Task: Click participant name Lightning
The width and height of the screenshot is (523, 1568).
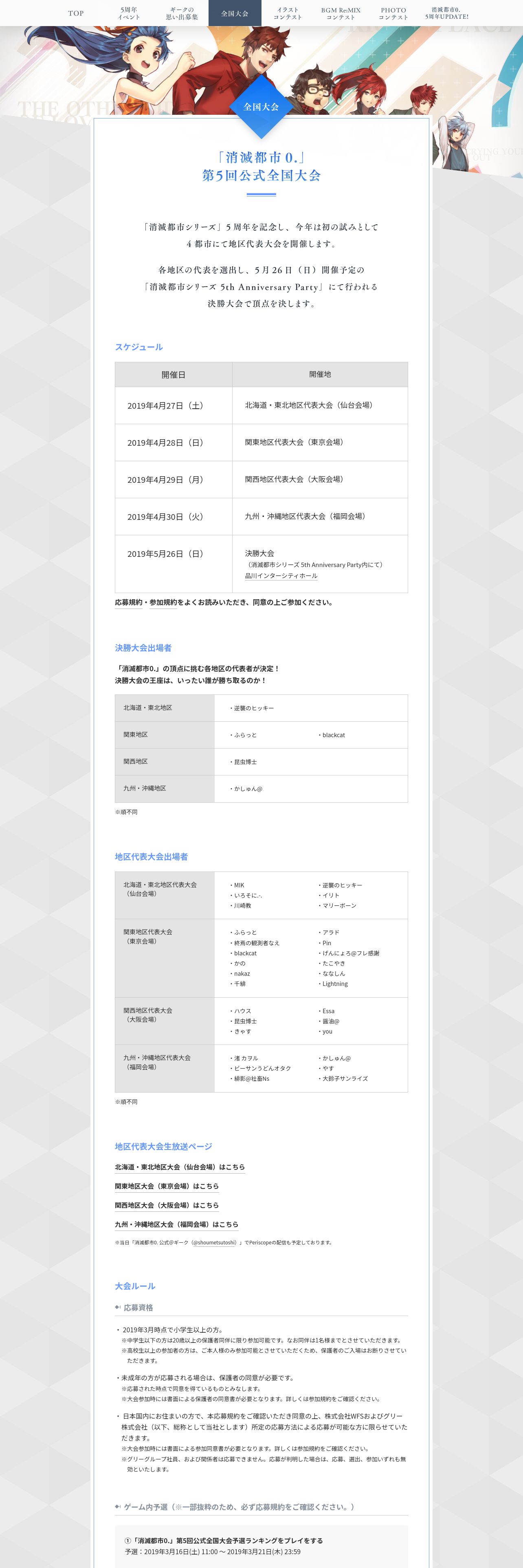Action: pyautogui.click(x=334, y=983)
